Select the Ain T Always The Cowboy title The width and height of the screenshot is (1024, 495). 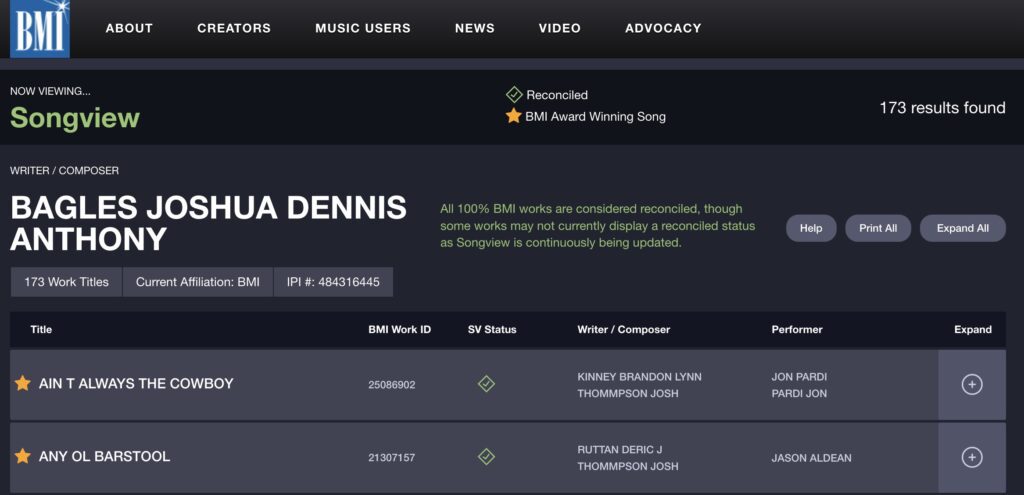pyautogui.click(x=136, y=383)
